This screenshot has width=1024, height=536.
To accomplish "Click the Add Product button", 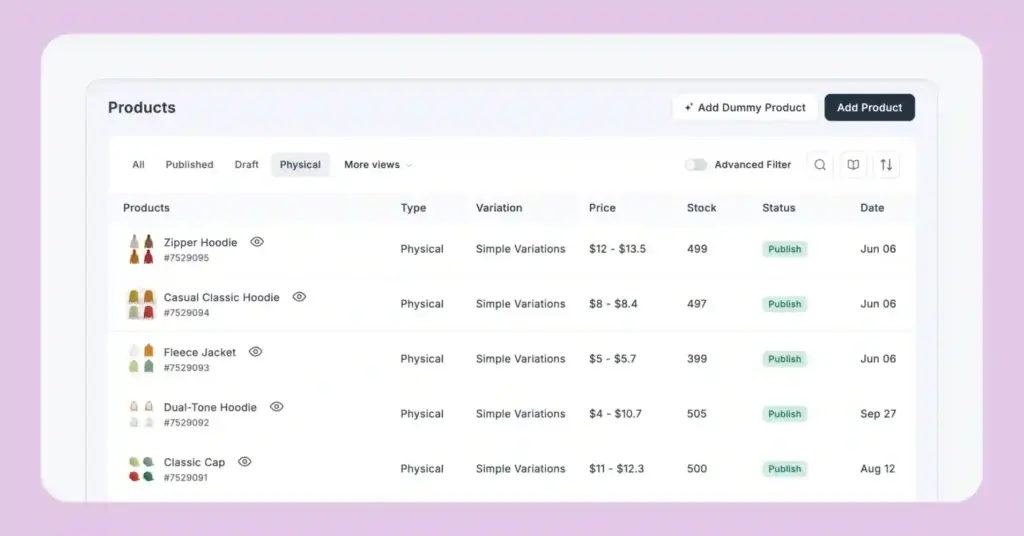I will (869, 108).
